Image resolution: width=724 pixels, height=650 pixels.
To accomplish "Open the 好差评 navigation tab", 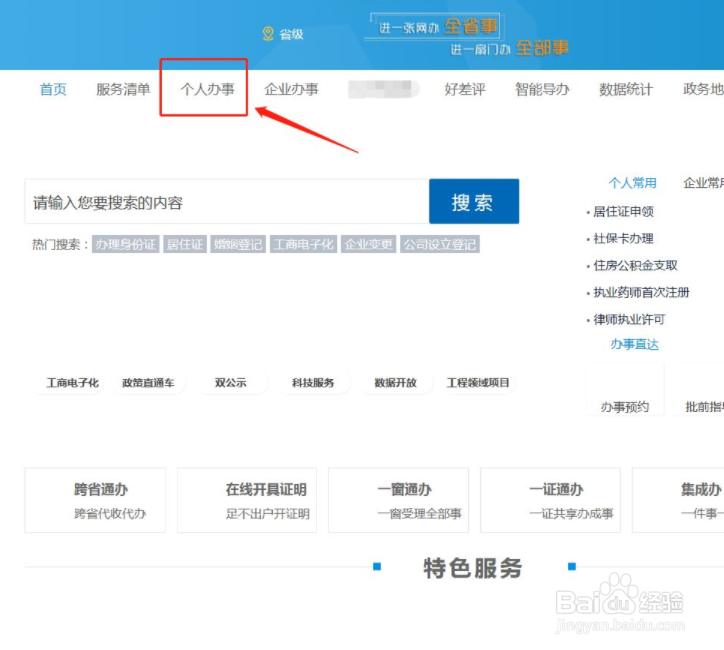I will [465, 89].
